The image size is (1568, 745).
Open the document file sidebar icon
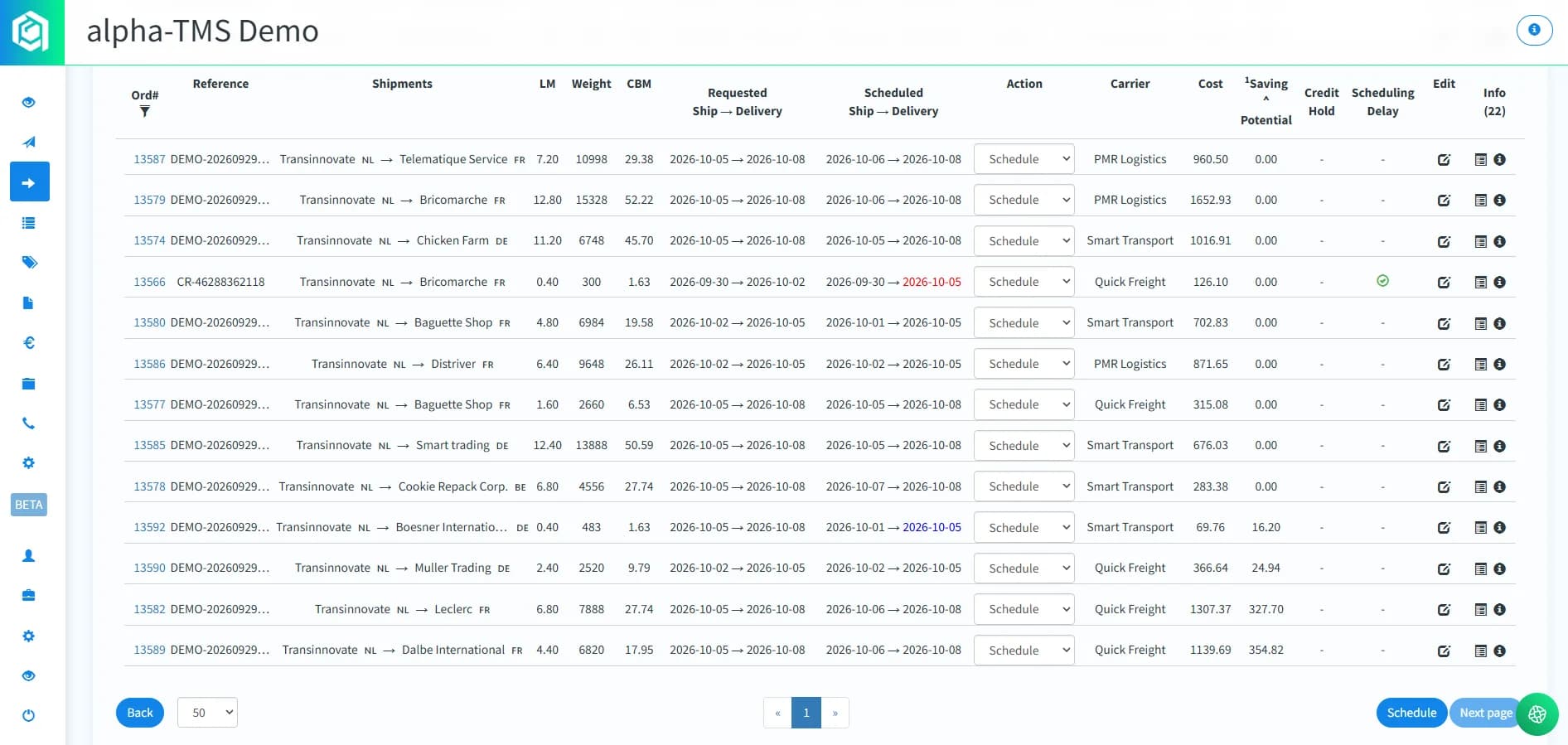pos(28,302)
